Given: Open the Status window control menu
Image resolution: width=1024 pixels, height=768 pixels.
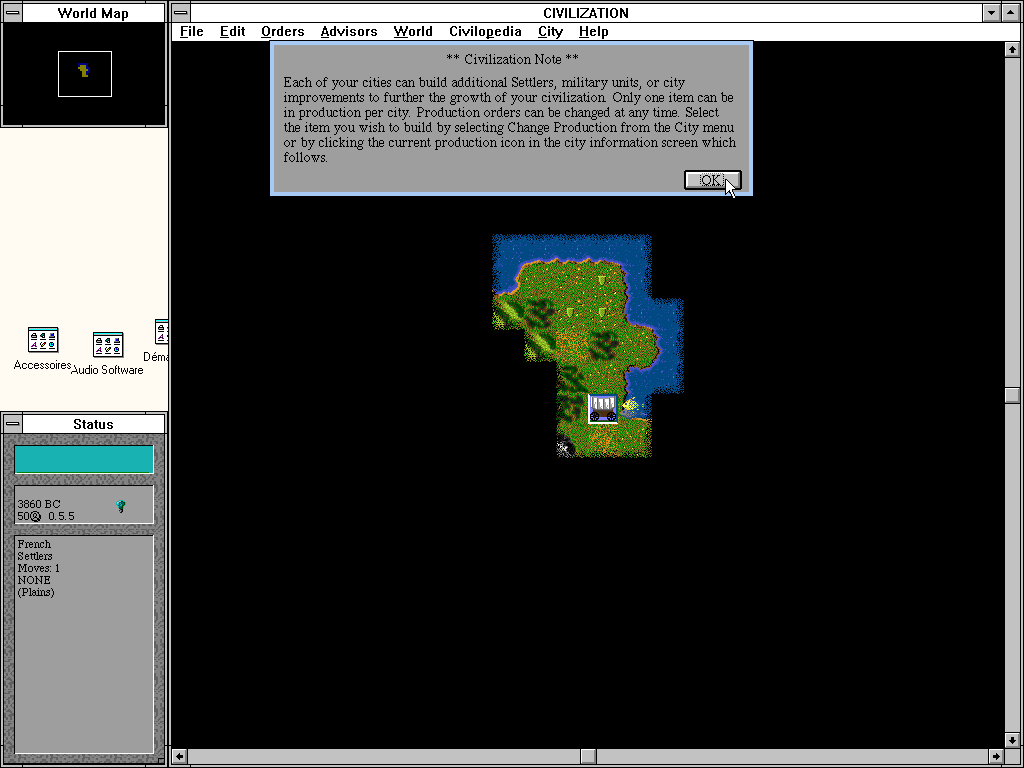Looking at the screenshot, I should coord(12,424).
